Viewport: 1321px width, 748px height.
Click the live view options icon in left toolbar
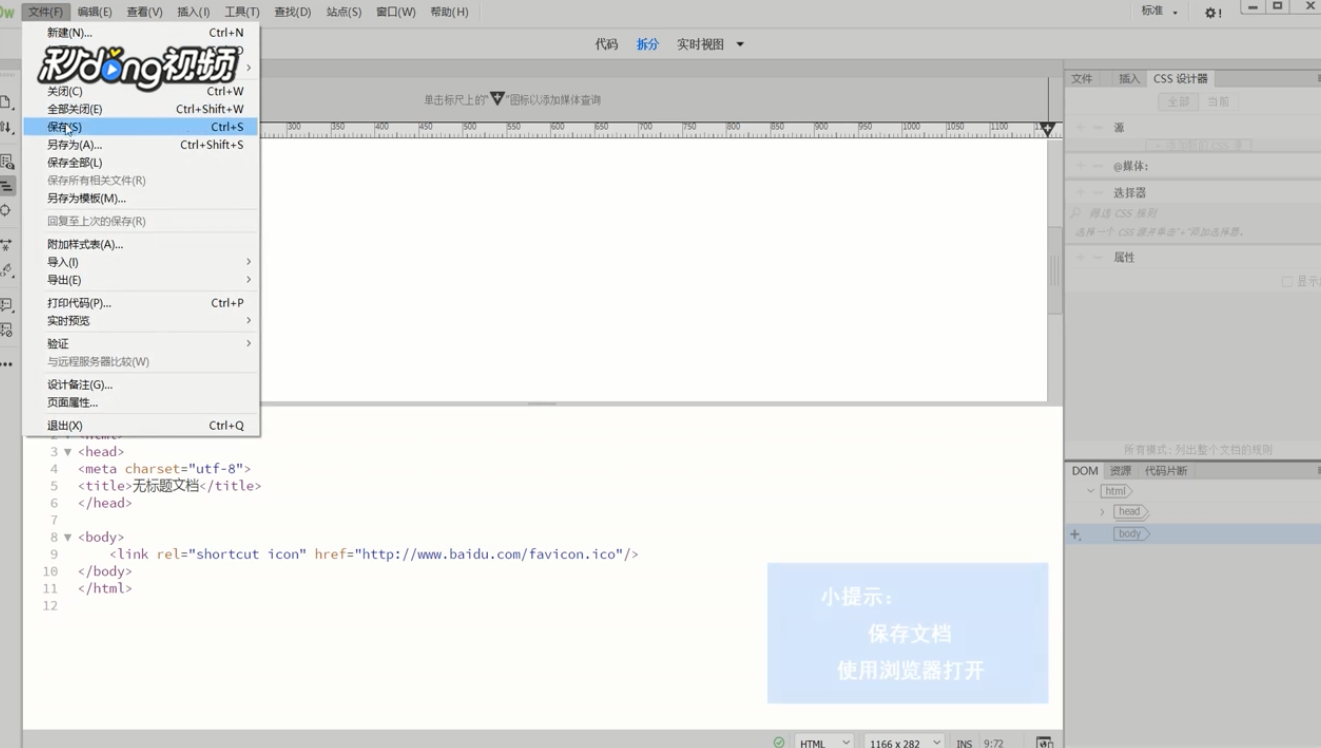tap(6, 161)
